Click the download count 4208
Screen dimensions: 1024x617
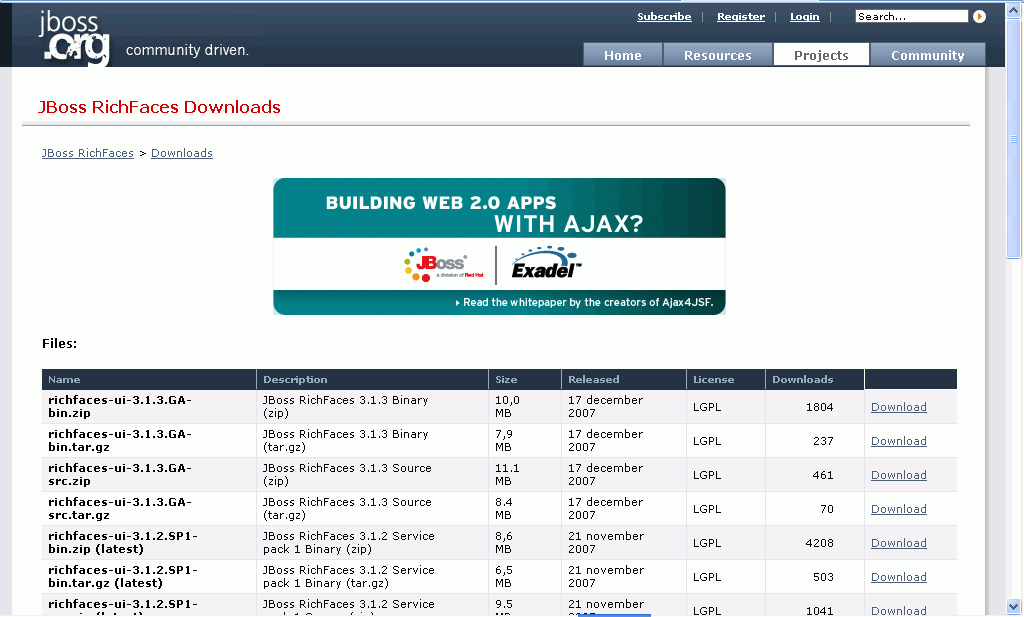820,543
